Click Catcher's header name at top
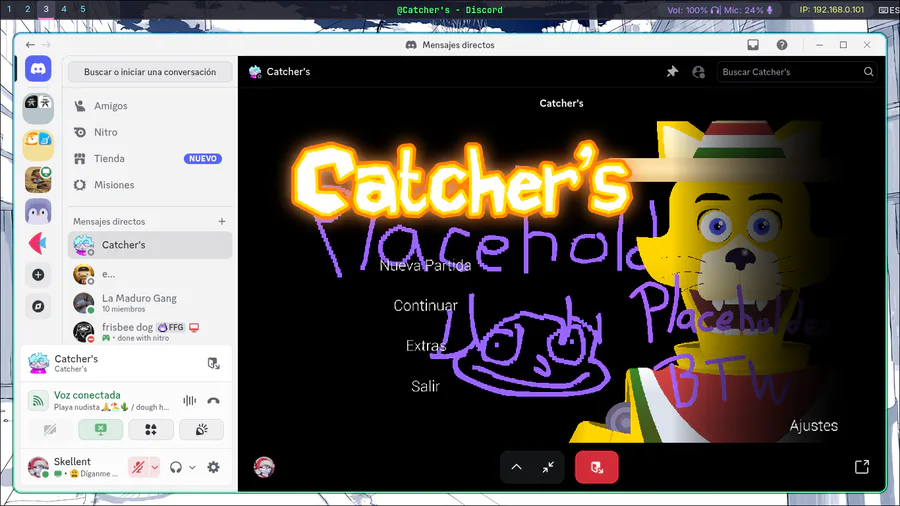Screen dimensions: 900x506 288,72
